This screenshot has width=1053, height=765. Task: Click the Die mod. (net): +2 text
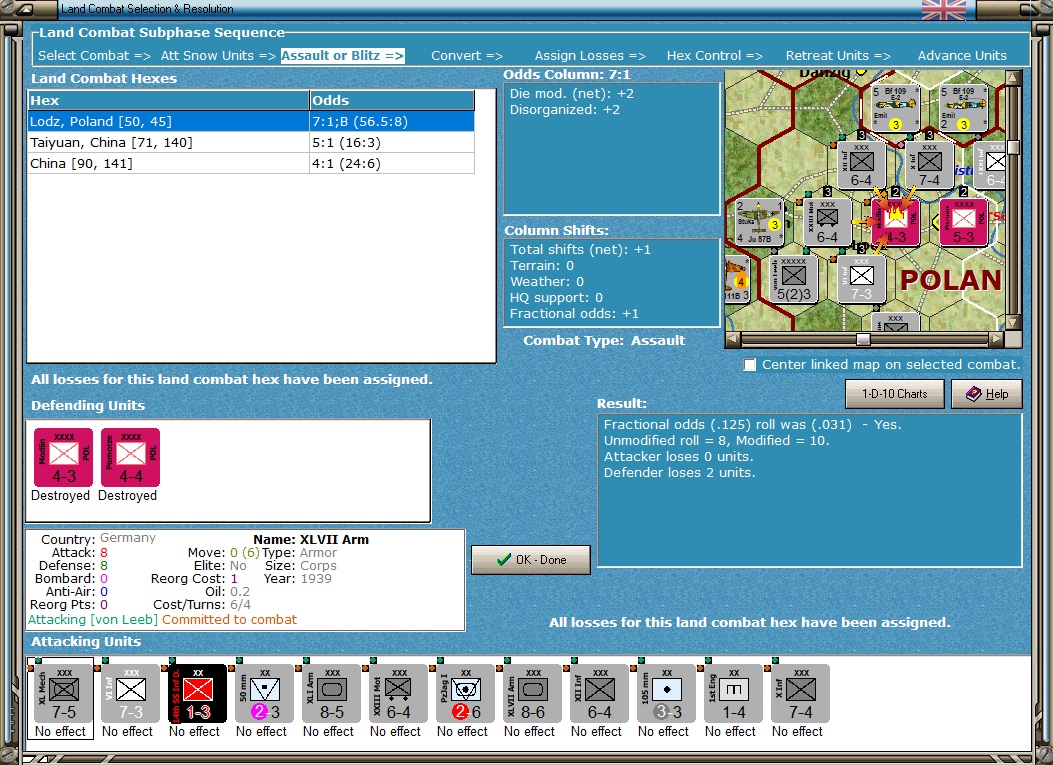(x=571, y=94)
